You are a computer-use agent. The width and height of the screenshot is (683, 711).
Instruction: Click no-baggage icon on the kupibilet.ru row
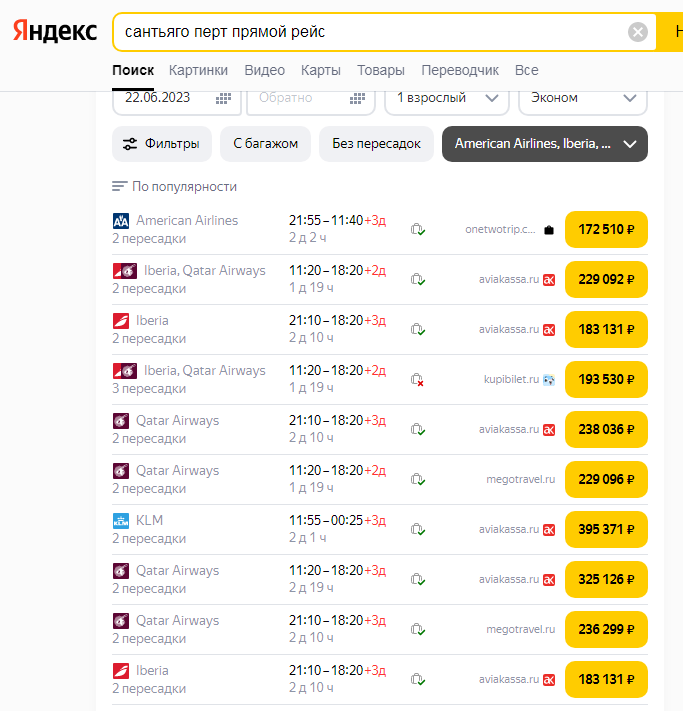click(x=418, y=379)
